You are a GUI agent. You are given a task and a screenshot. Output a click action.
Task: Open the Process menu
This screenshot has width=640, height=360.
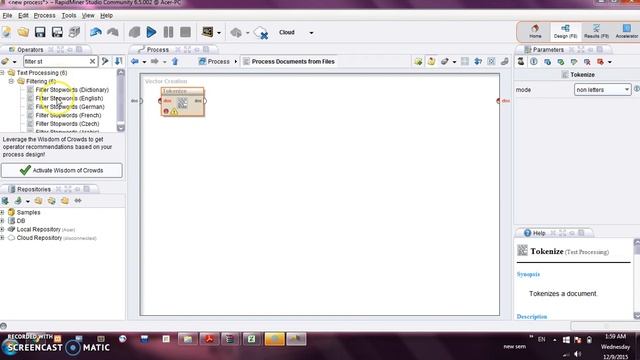tap(44, 16)
